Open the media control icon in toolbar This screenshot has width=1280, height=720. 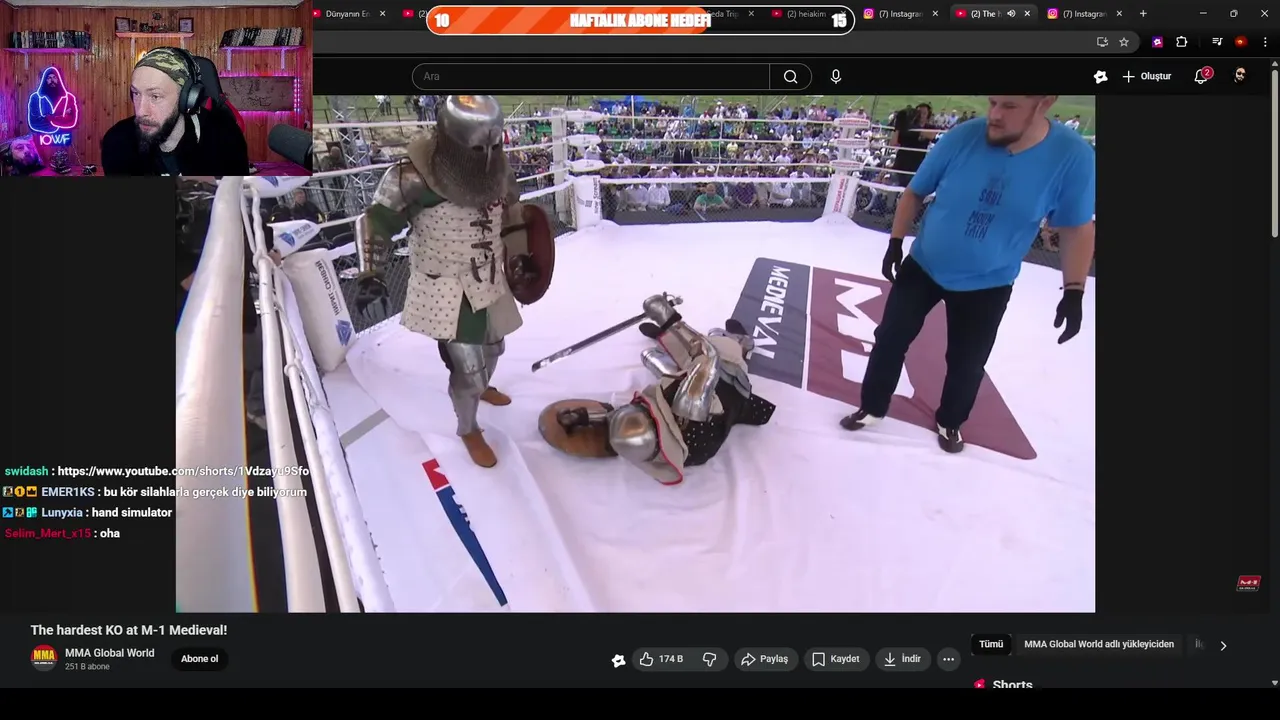[x=1217, y=42]
